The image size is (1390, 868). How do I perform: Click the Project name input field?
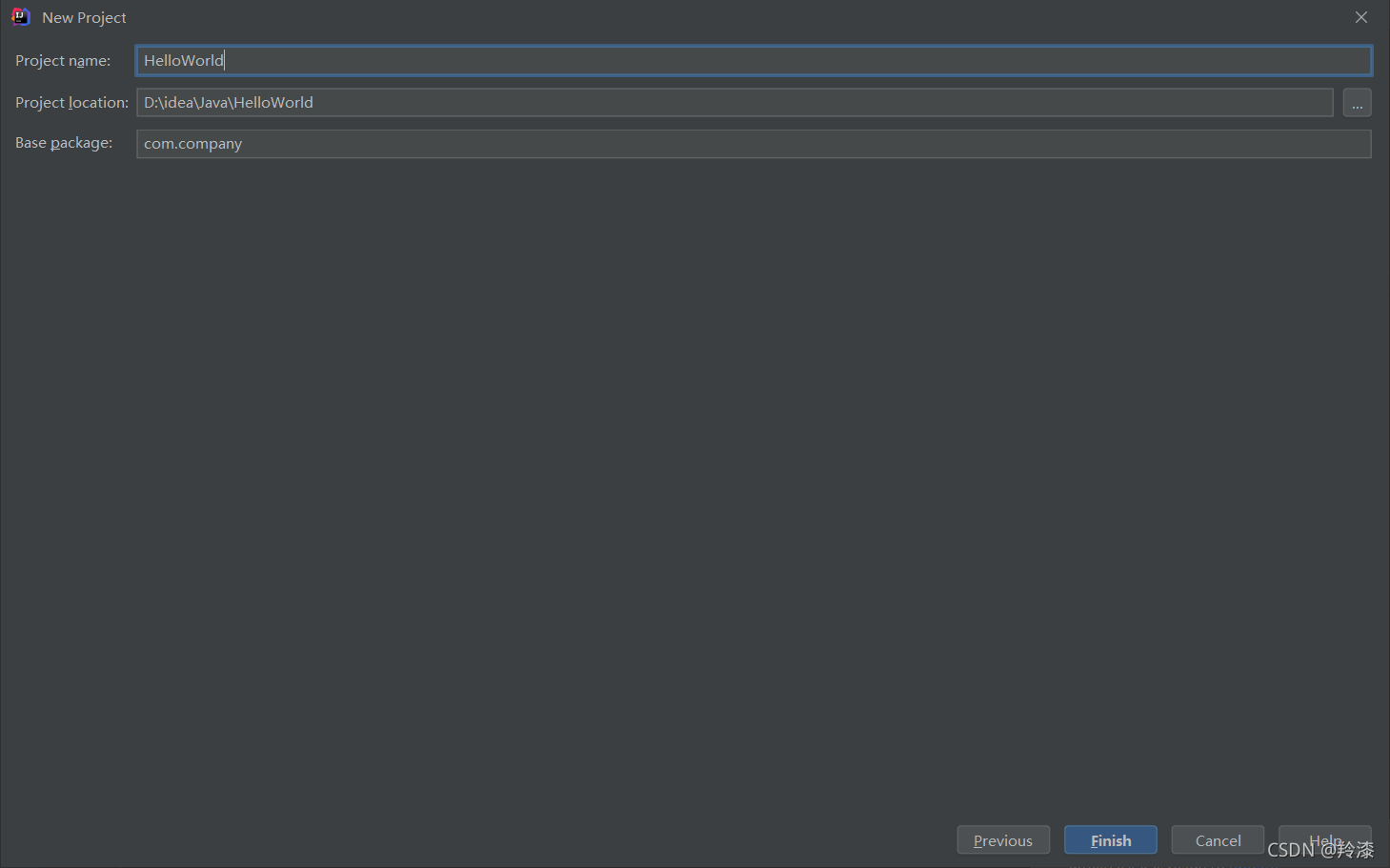[754, 60]
